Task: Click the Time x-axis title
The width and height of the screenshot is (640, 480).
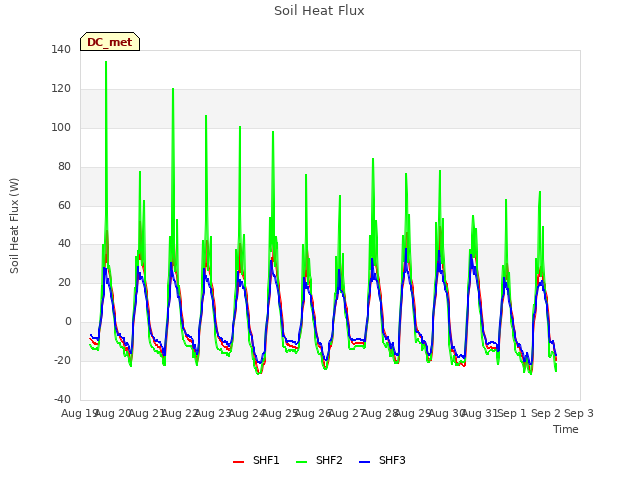Action: tap(566, 429)
